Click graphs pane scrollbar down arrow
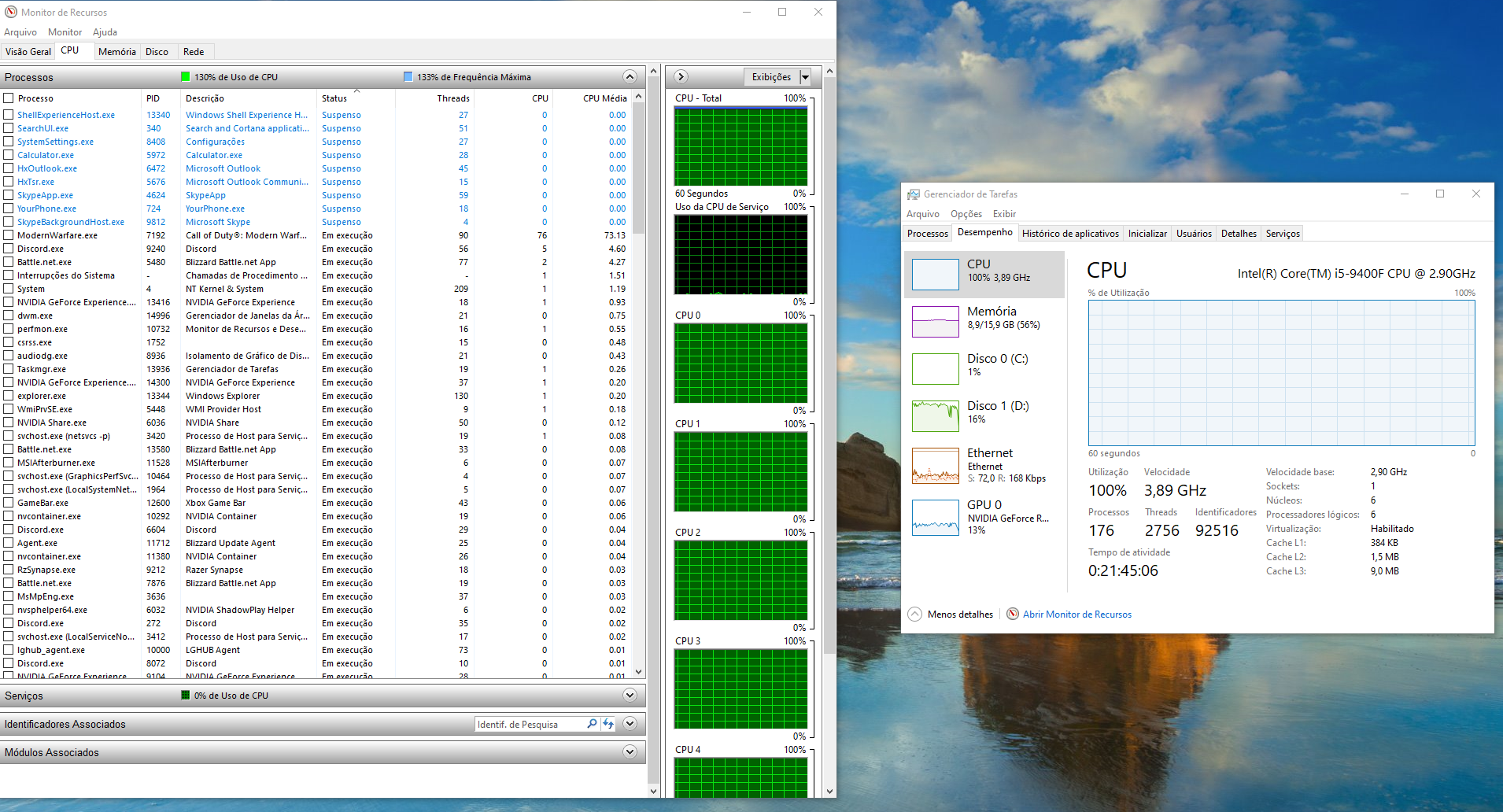1503x812 pixels. tap(829, 791)
